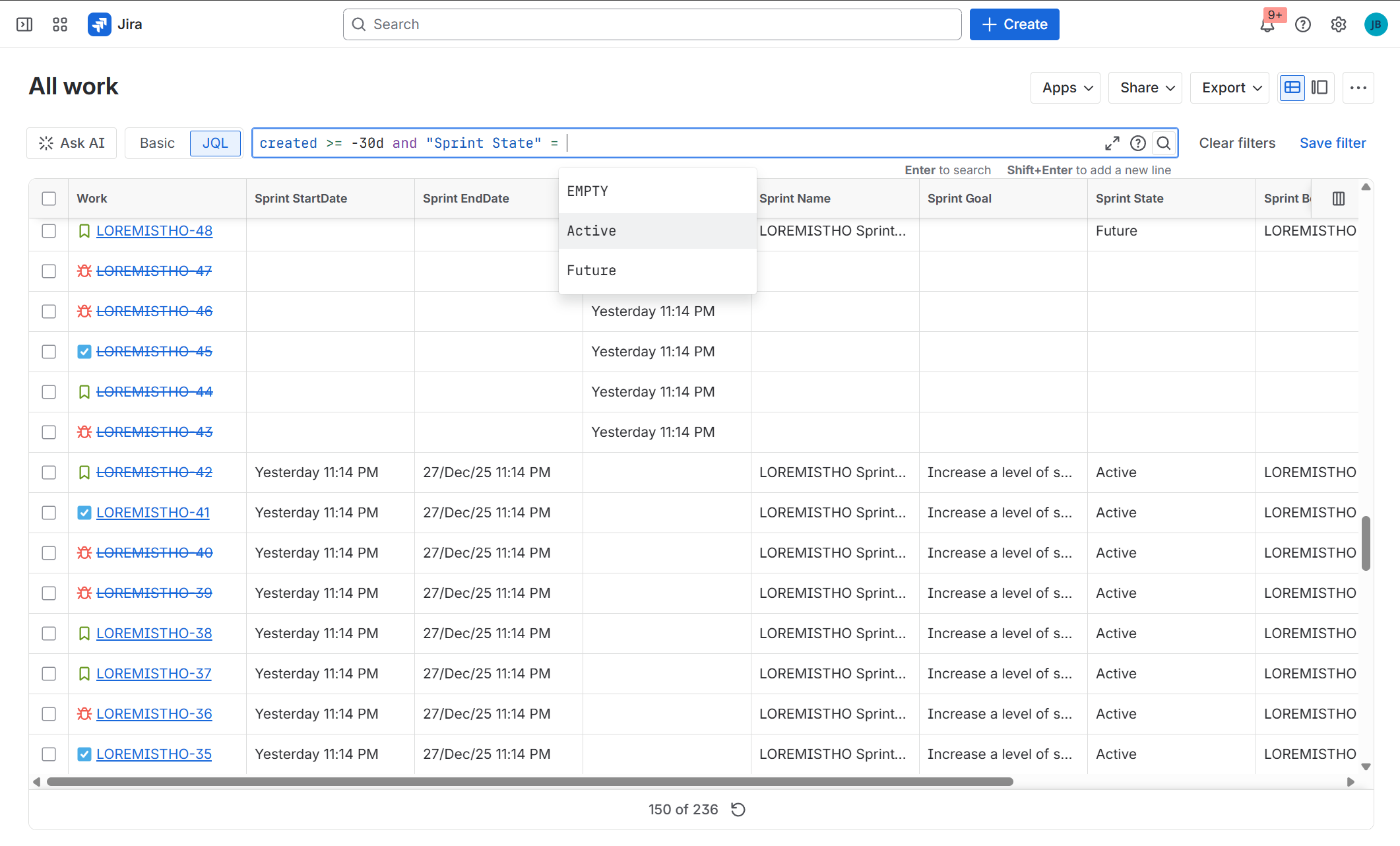Click the Save filter link
This screenshot has width=1400, height=846.
click(1332, 143)
